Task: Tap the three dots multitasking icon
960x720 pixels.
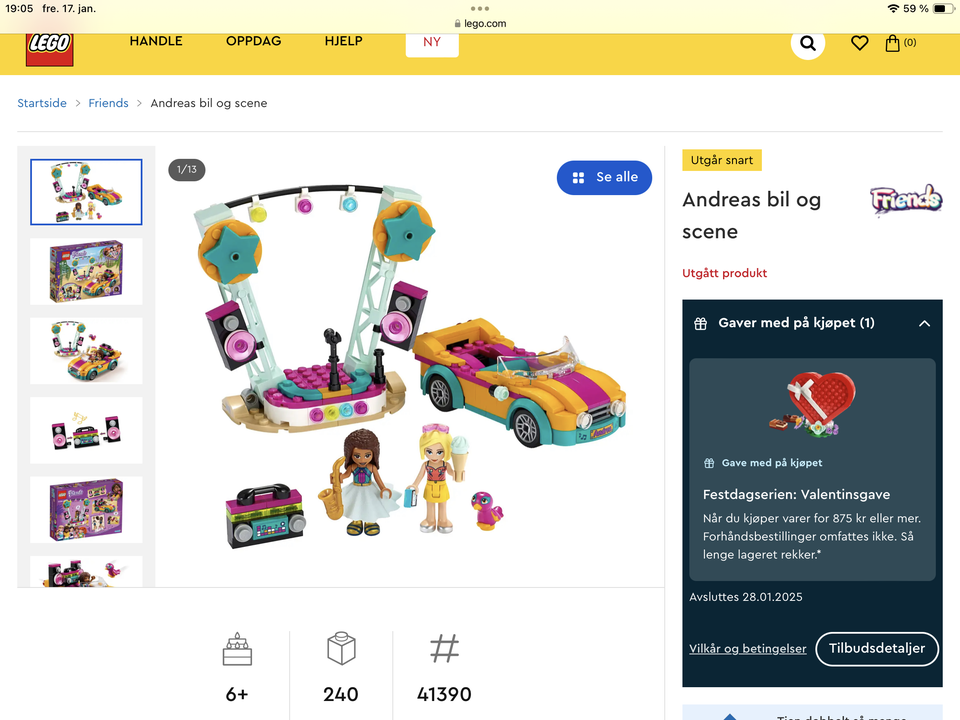Action: point(480,9)
